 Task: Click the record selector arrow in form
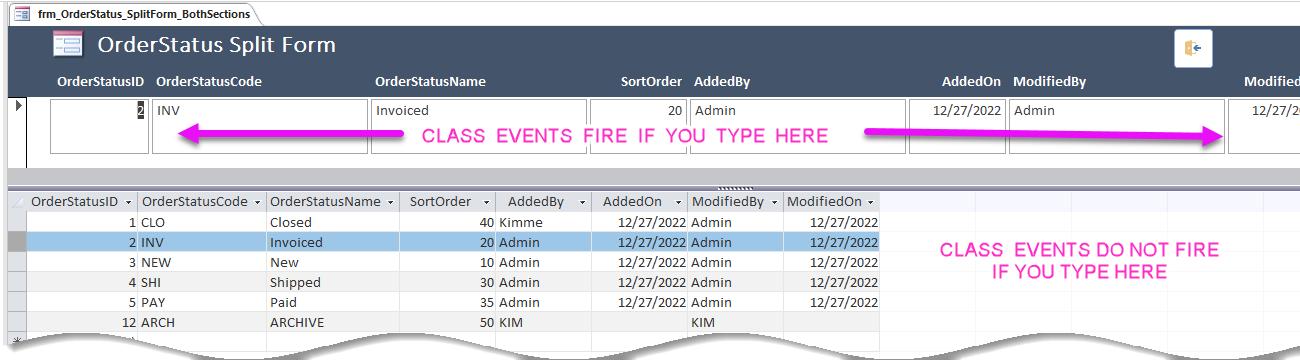click(x=18, y=104)
